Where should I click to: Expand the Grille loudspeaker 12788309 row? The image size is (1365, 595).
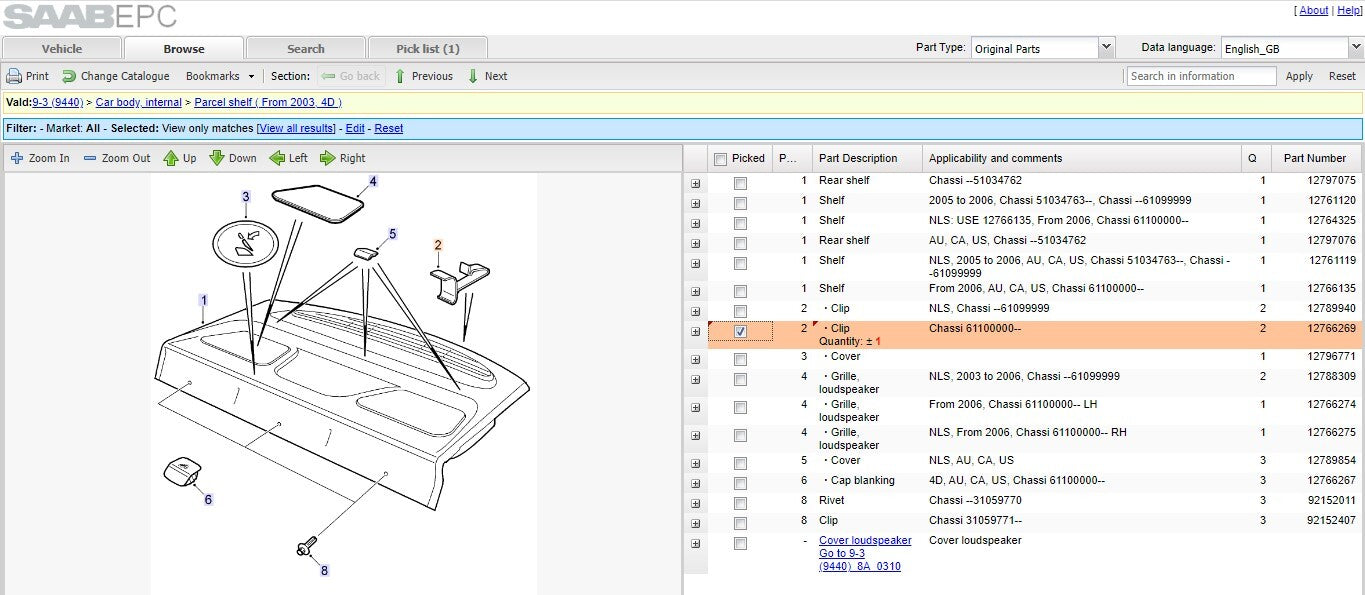pos(695,380)
